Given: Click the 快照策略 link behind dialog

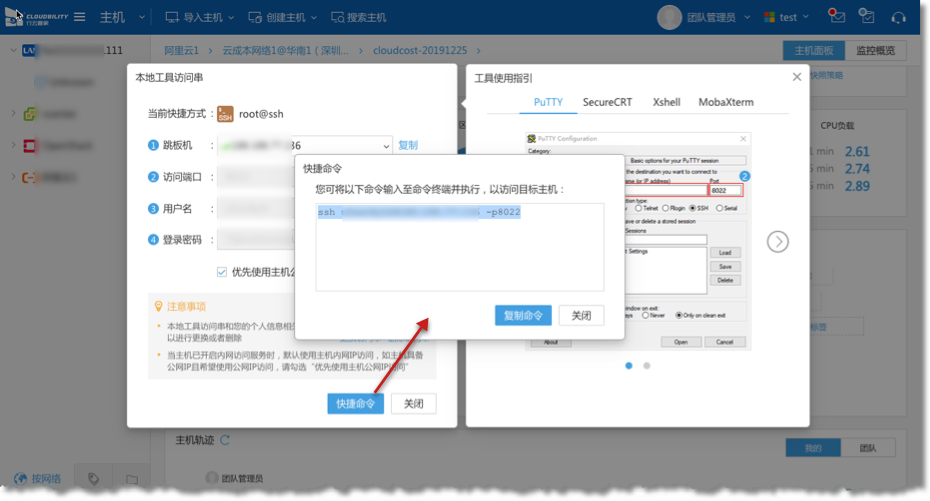Looking at the screenshot, I should (827, 75).
